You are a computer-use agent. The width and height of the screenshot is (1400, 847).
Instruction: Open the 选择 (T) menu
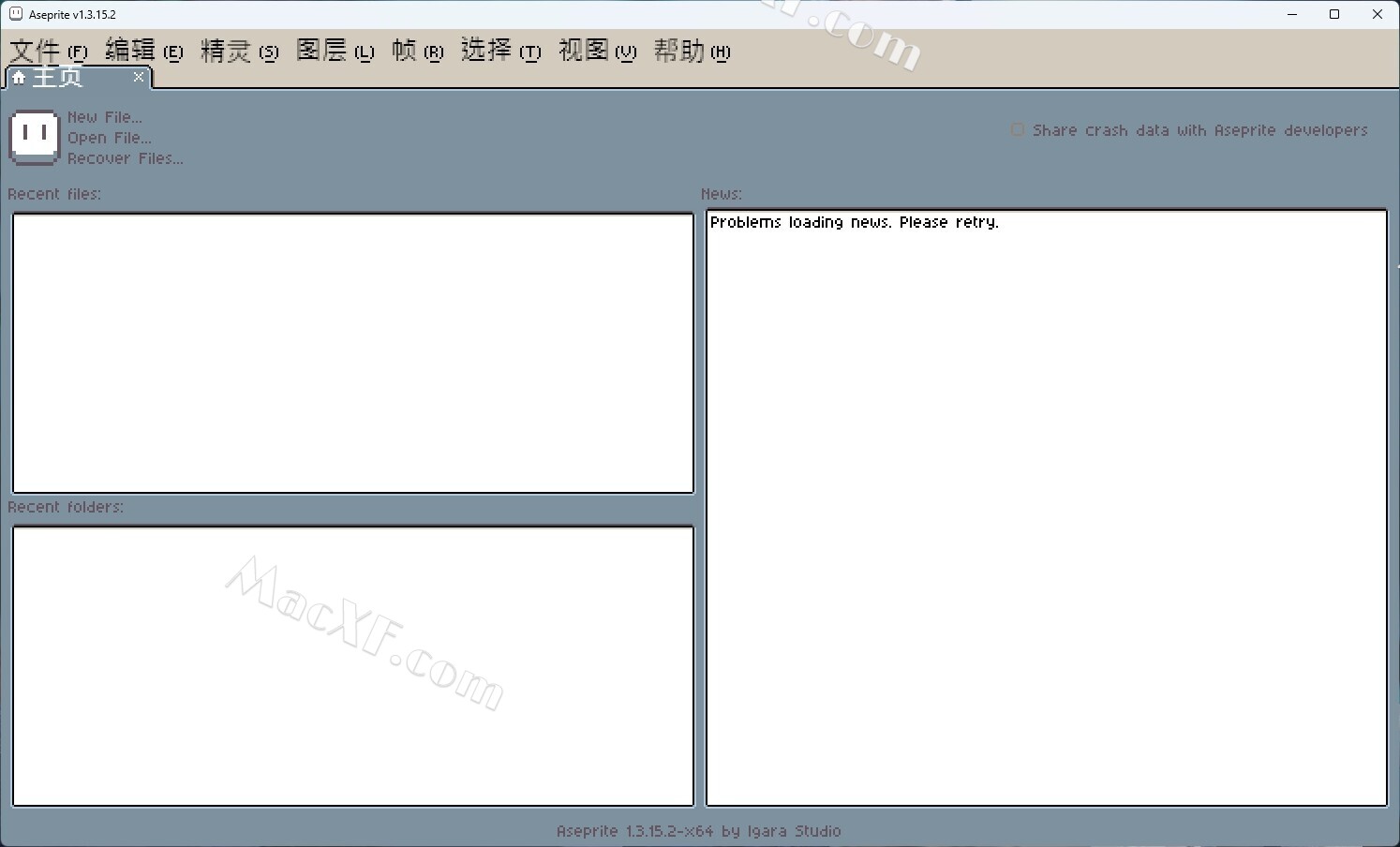501,51
